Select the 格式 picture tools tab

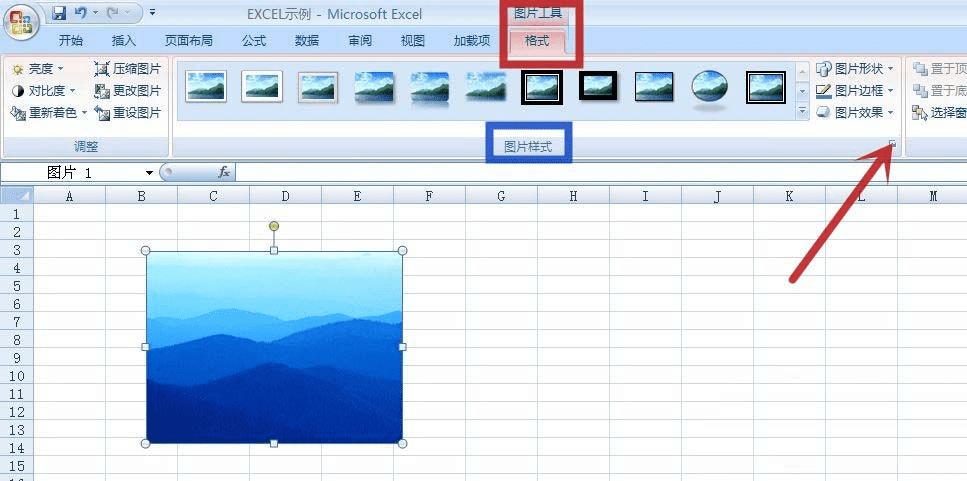[x=537, y=41]
